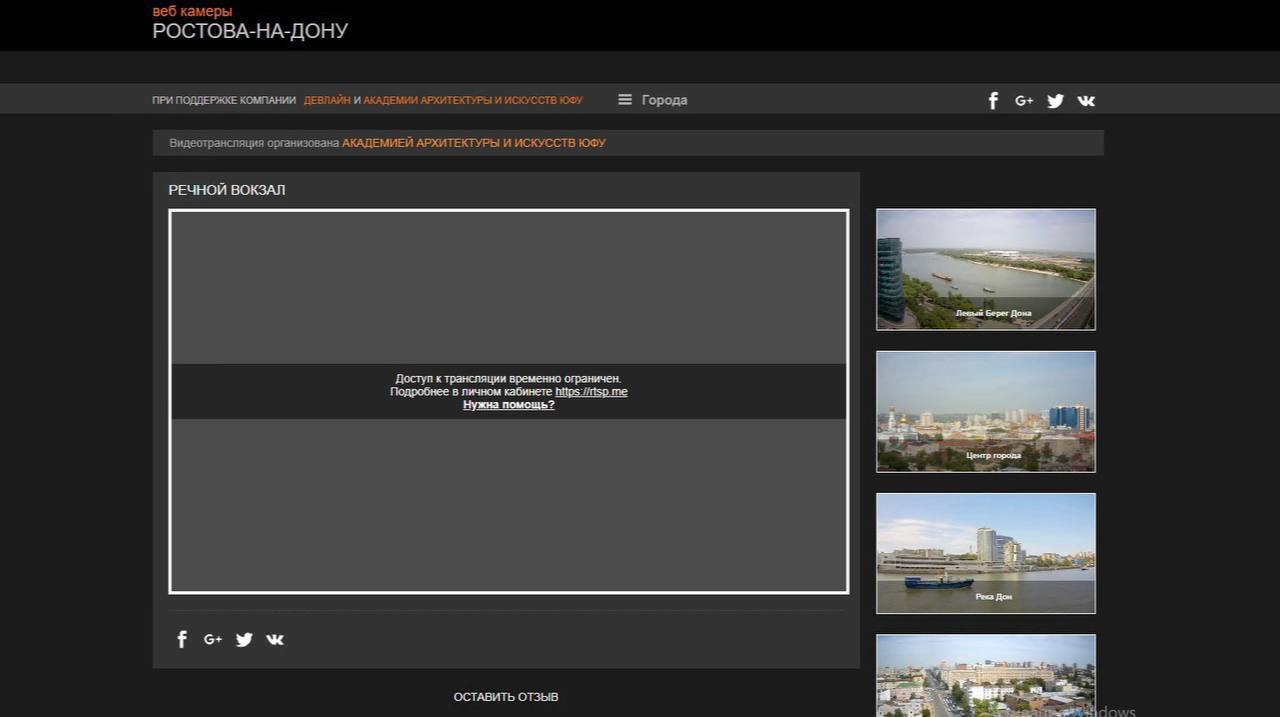Go to РОСТОВА-НА-ДОНУ site title
The width and height of the screenshot is (1280, 717).
click(x=250, y=31)
